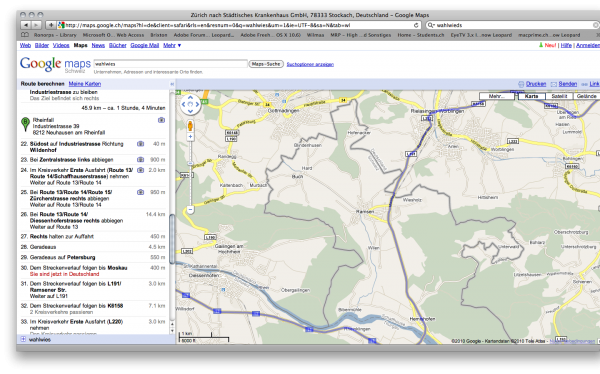Open the Mehr dropdown in Google navigation
Image resolution: width=600 pixels, height=374 pixels.
pyautogui.click(x=172, y=45)
